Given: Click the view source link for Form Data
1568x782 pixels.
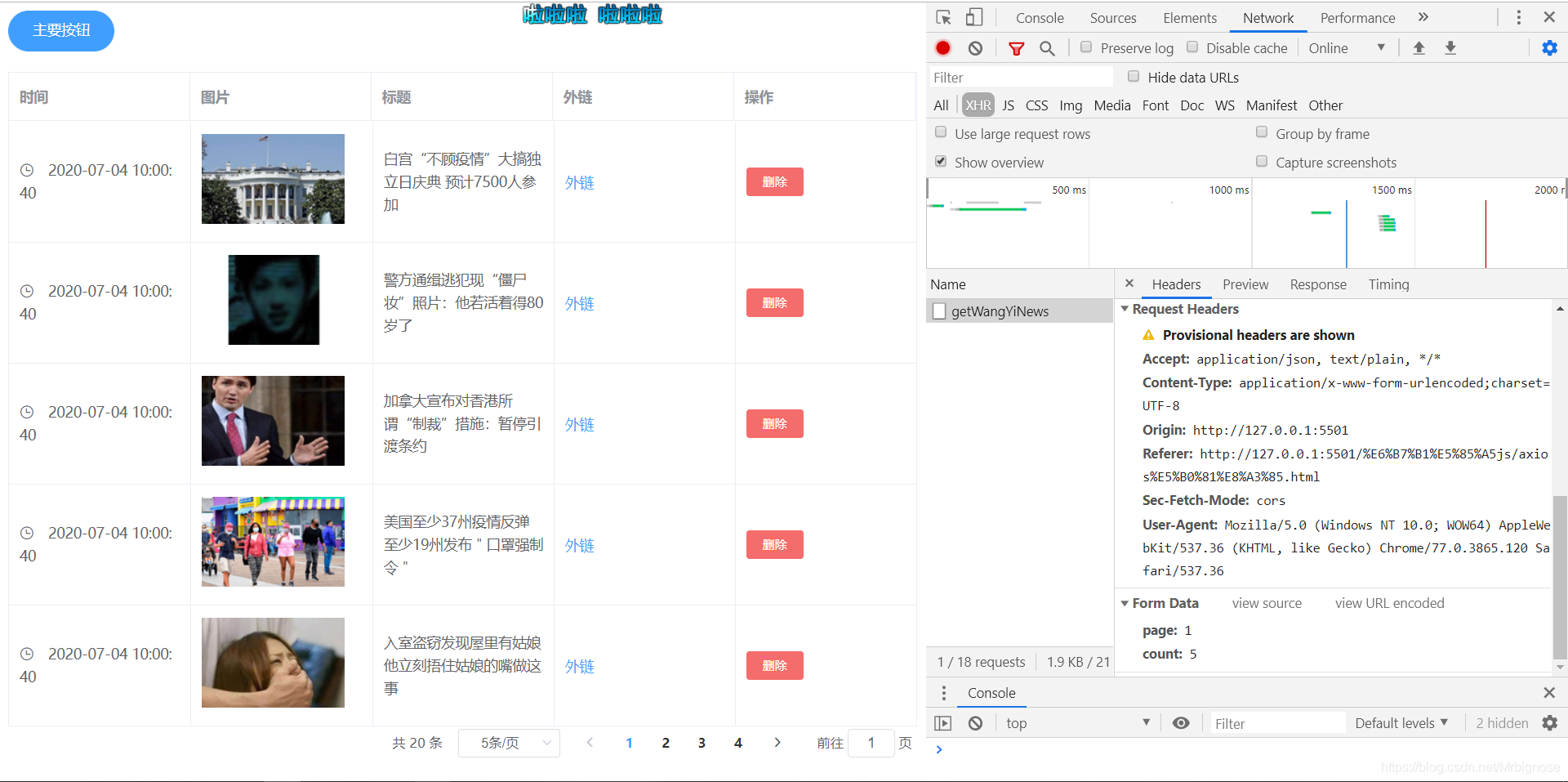Looking at the screenshot, I should (1266, 603).
